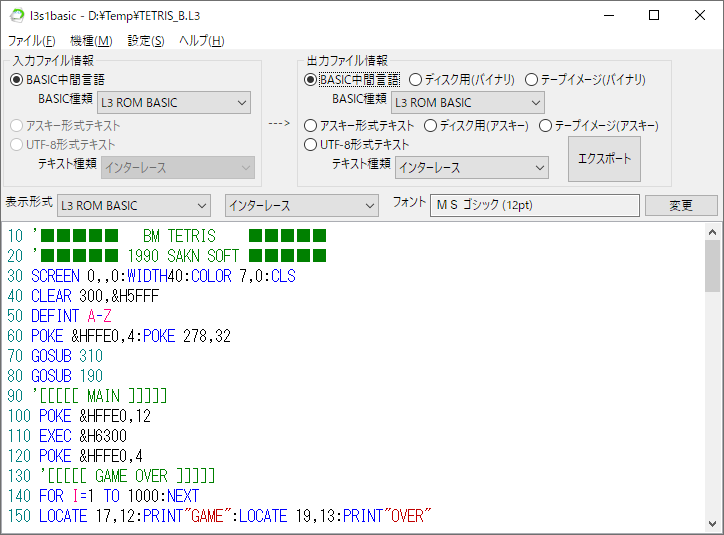This screenshot has height=535, width=724.
Task: Click scrollbar up arrow in code view
Action: tap(712, 233)
